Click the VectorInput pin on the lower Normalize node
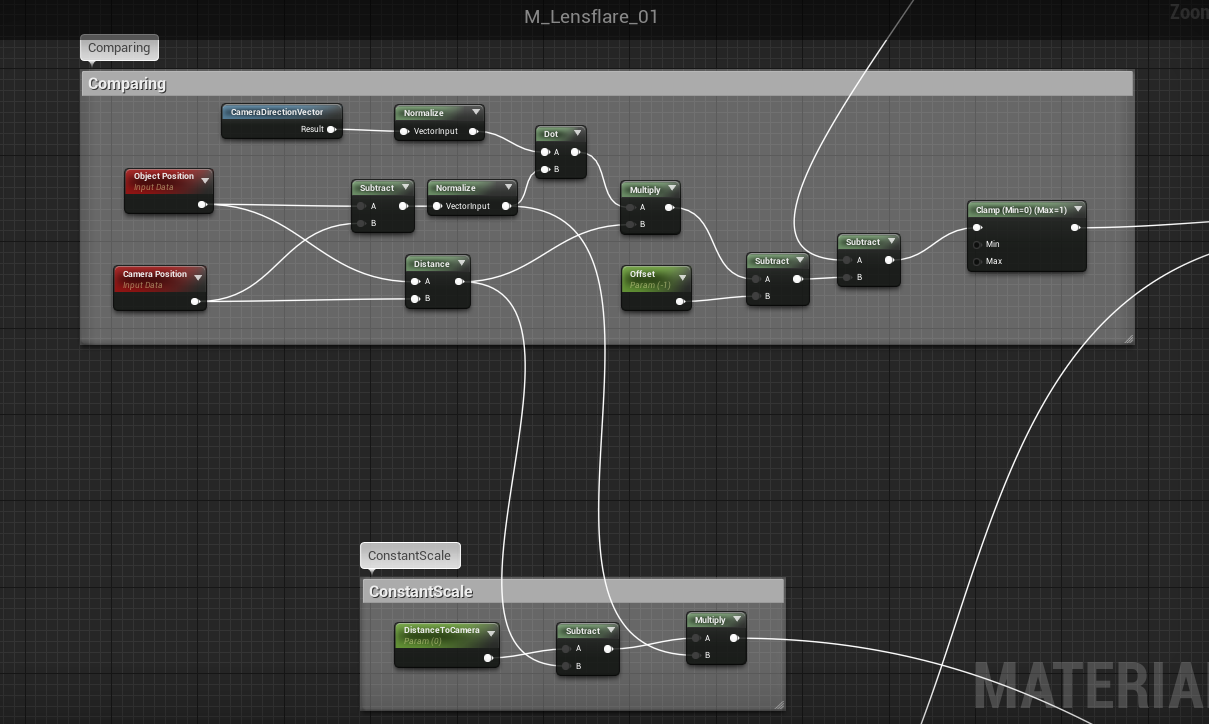 [x=435, y=206]
